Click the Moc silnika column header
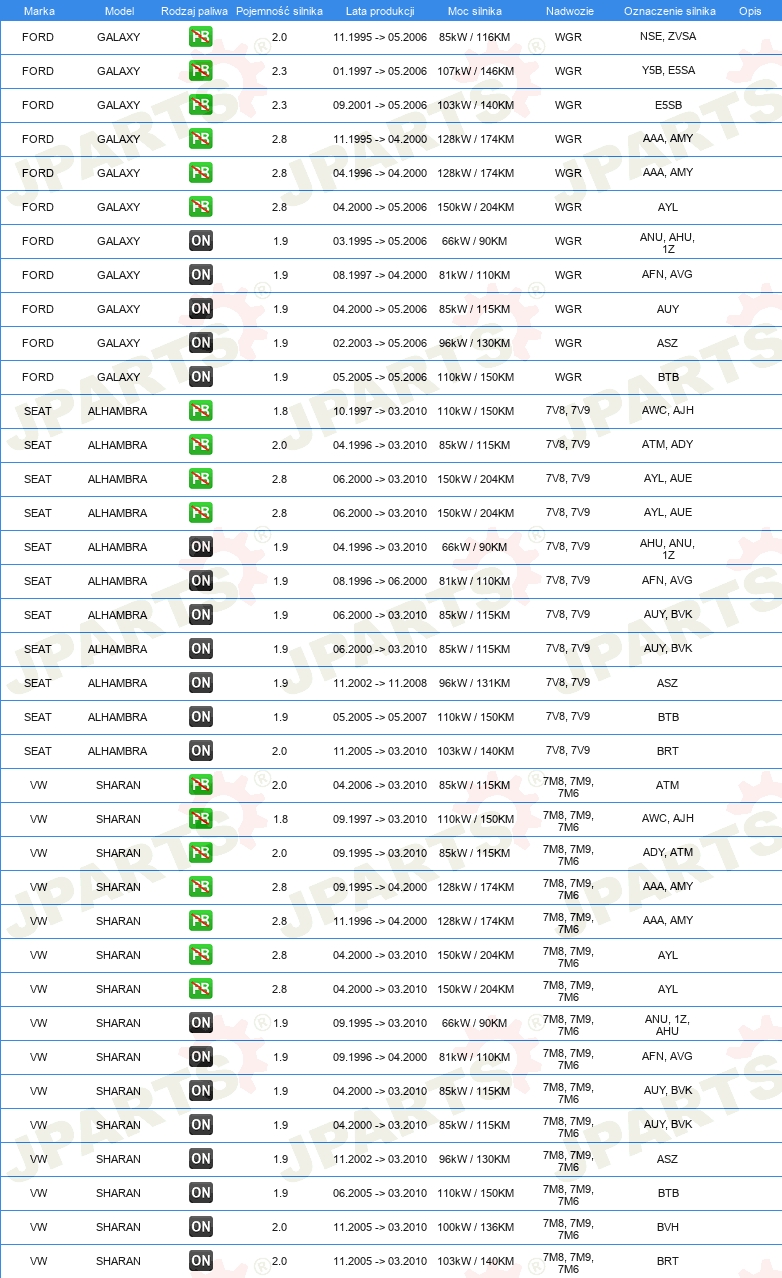782x1278 pixels. coord(475,11)
